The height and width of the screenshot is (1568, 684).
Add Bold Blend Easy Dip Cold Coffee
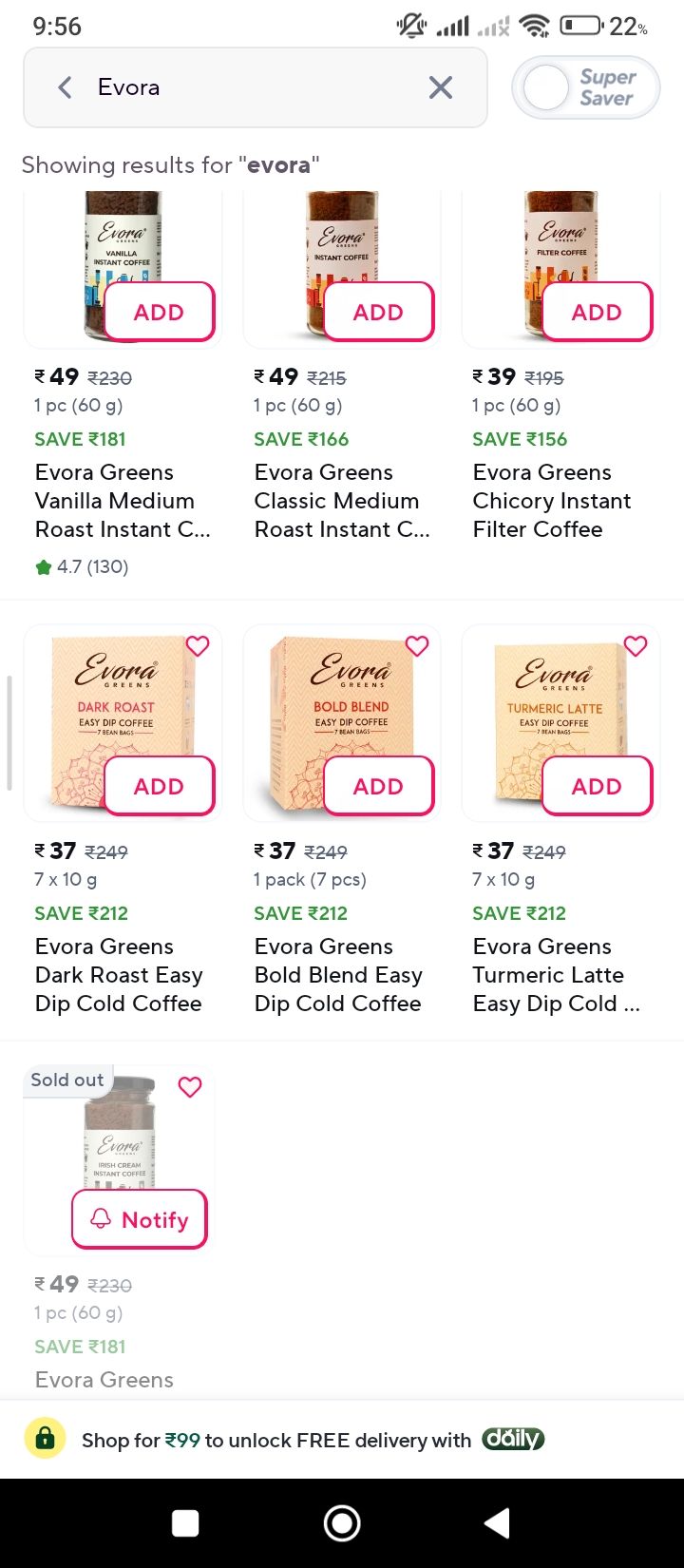click(x=378, y=786)
